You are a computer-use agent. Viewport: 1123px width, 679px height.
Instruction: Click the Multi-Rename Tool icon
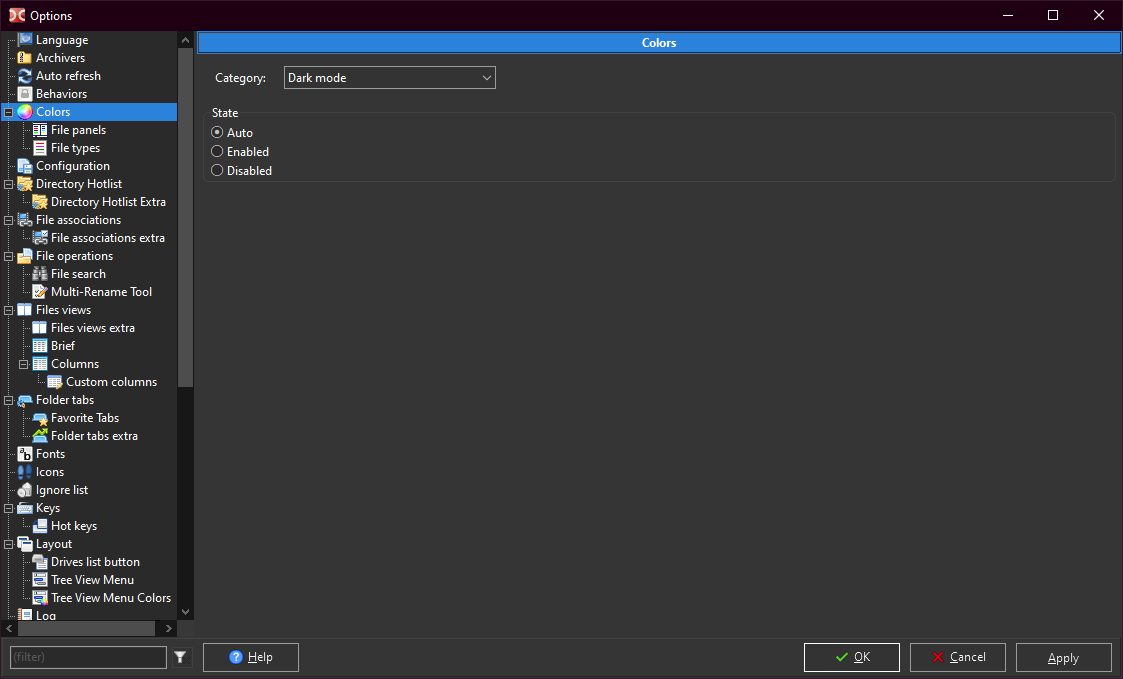(40, 292)
